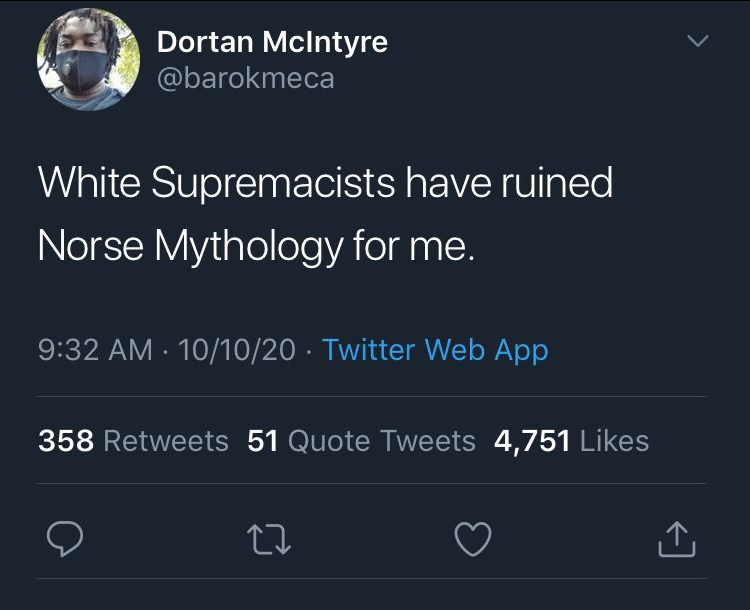Open the @barokmeca handle
The image size is (750, 610).
[x=245, y=78]
